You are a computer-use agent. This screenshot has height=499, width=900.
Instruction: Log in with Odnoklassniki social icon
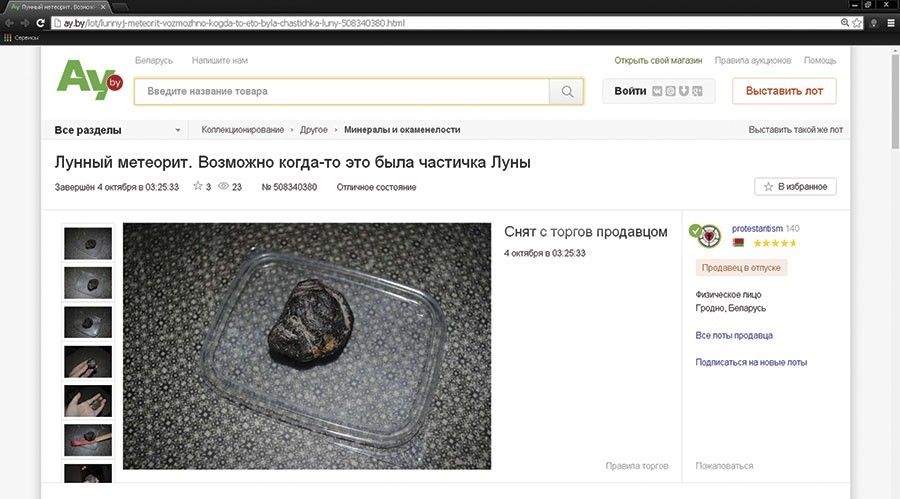pos(670,91)
